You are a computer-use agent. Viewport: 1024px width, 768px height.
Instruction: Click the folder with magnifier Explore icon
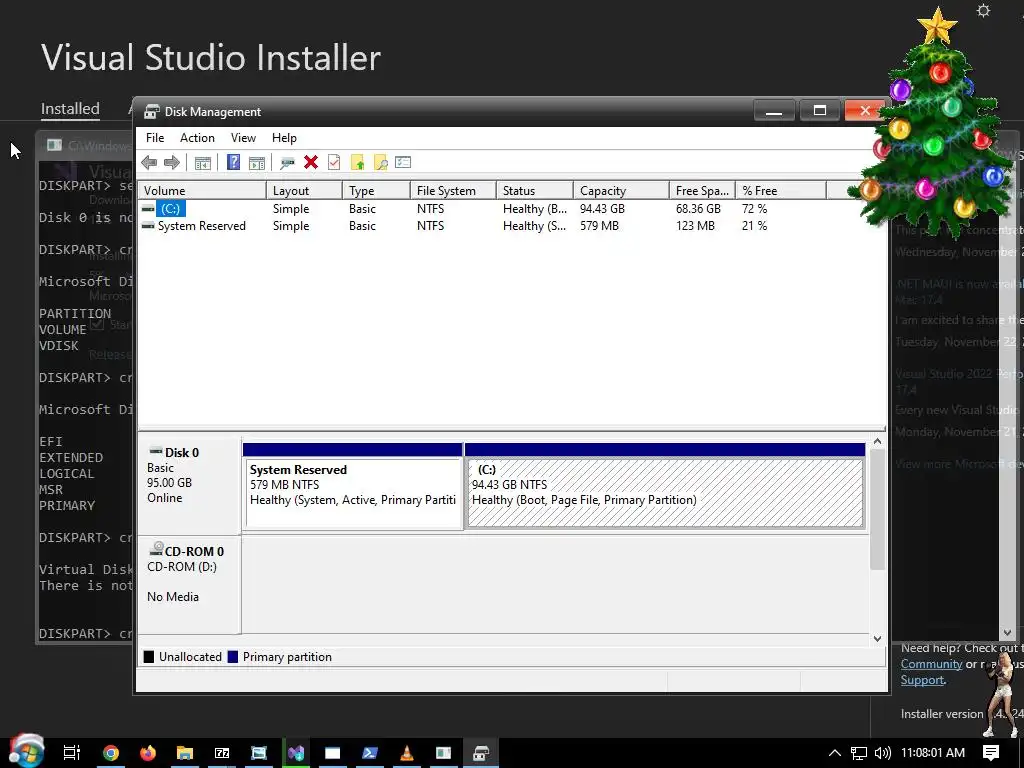[380, 163]
